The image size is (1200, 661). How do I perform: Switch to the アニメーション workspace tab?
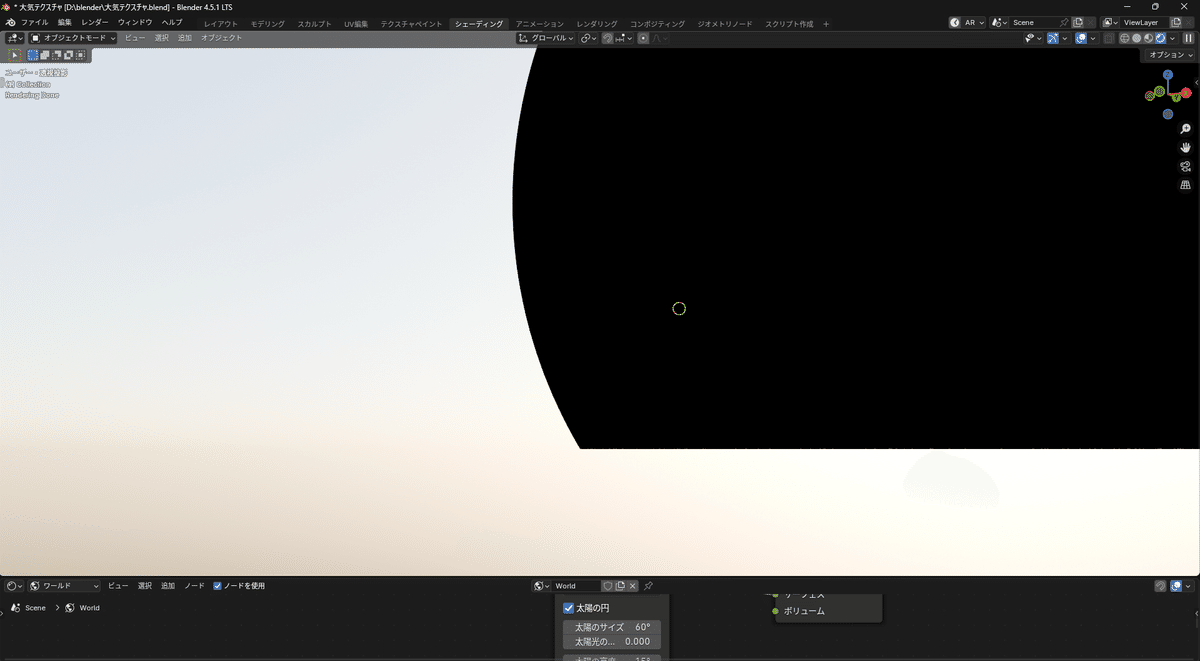539,23
